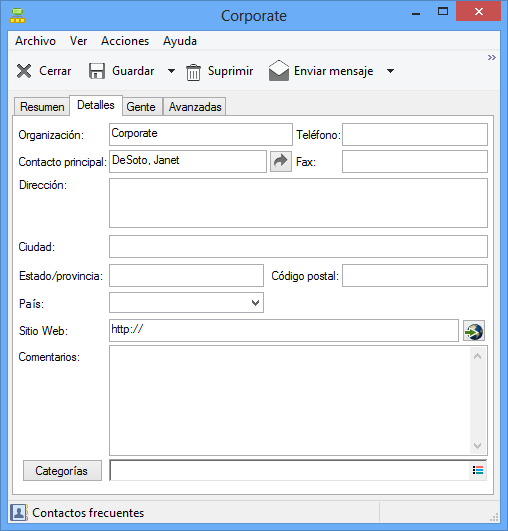This screenshot has height=531, width=508.
Task: Click the Contacto principal field
Action: (188, 162)
